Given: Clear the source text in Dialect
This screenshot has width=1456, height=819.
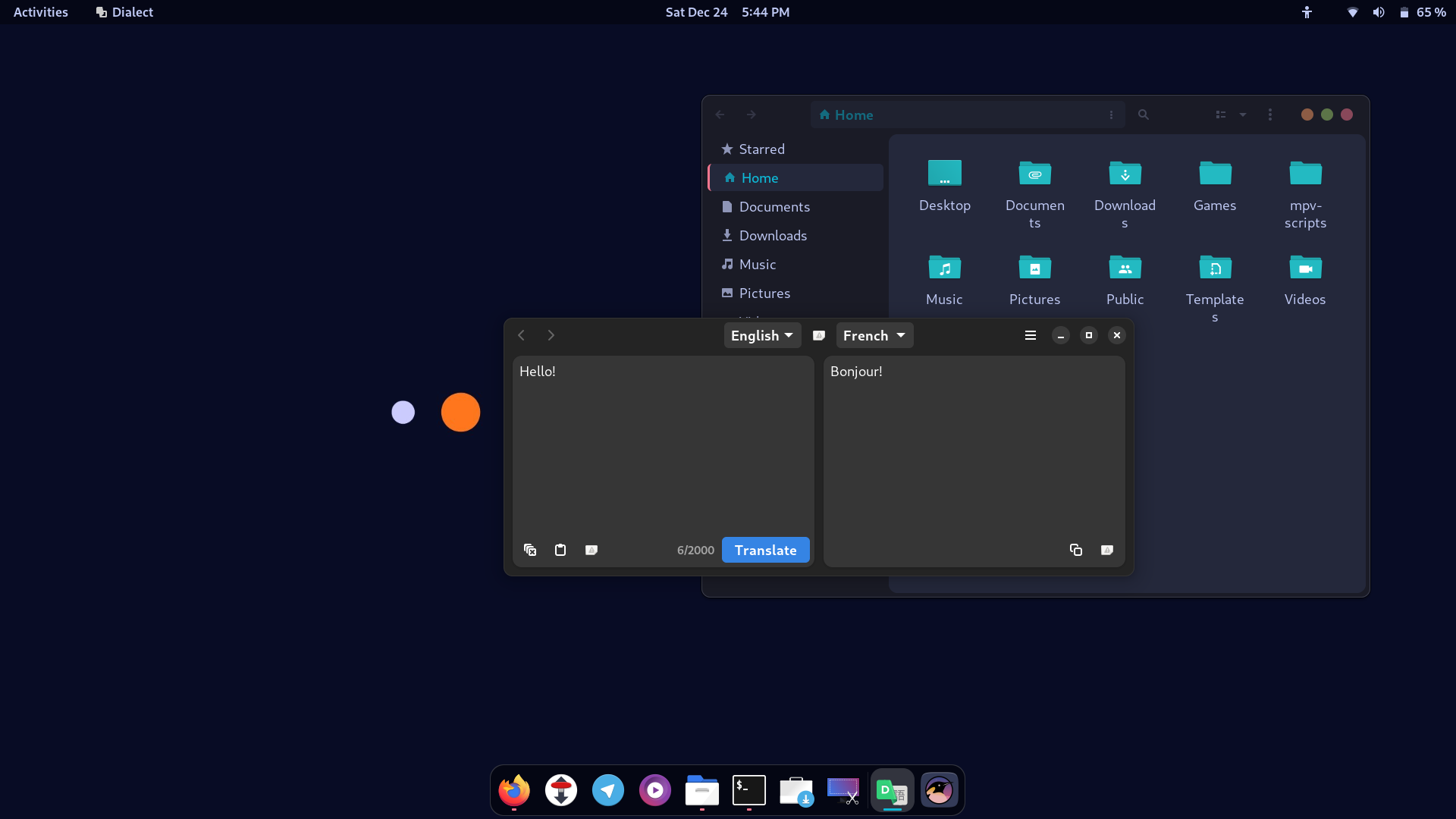Looking at the screenshot, I should (530, 550).
